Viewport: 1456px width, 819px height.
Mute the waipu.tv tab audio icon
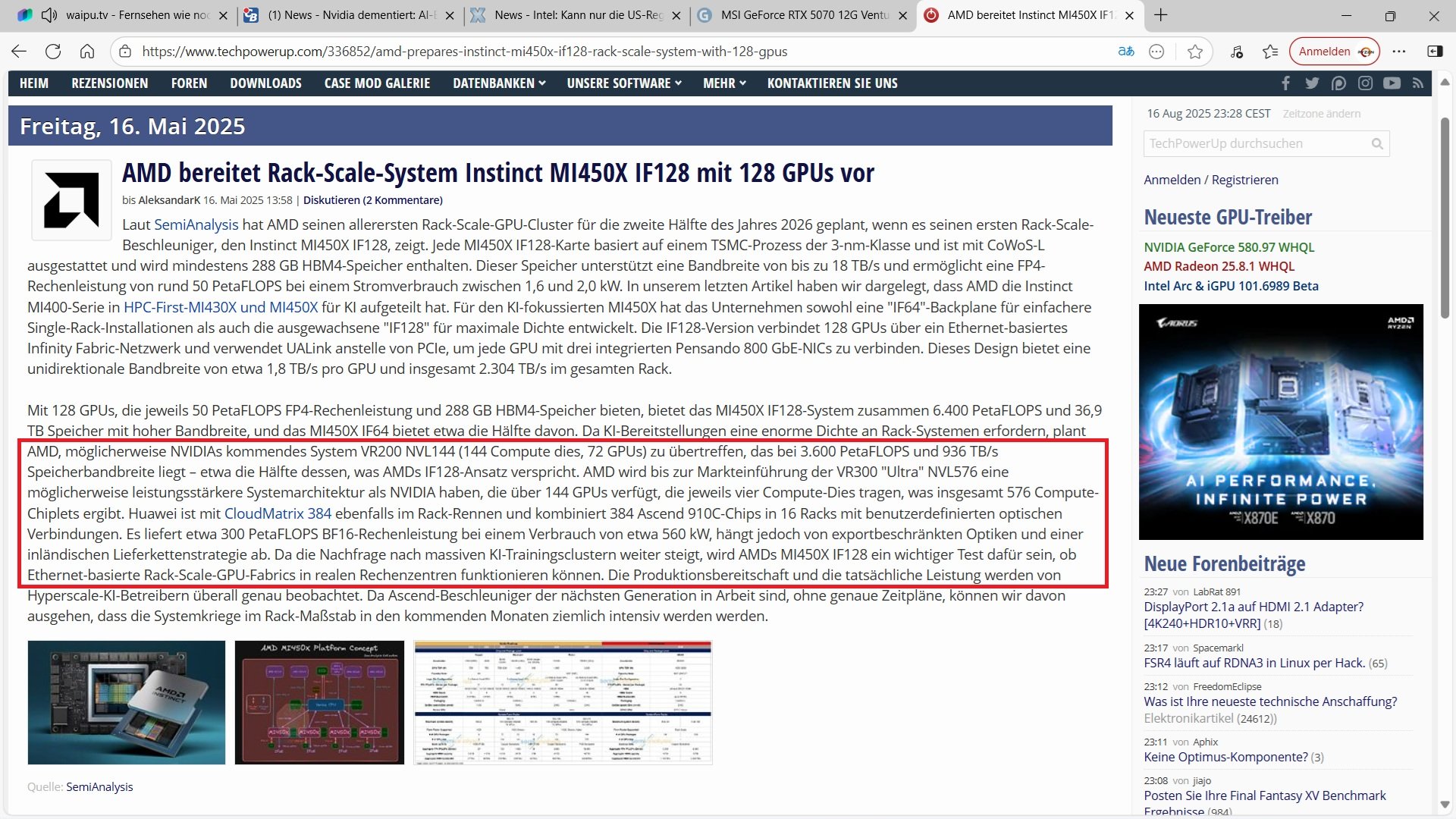49,15
